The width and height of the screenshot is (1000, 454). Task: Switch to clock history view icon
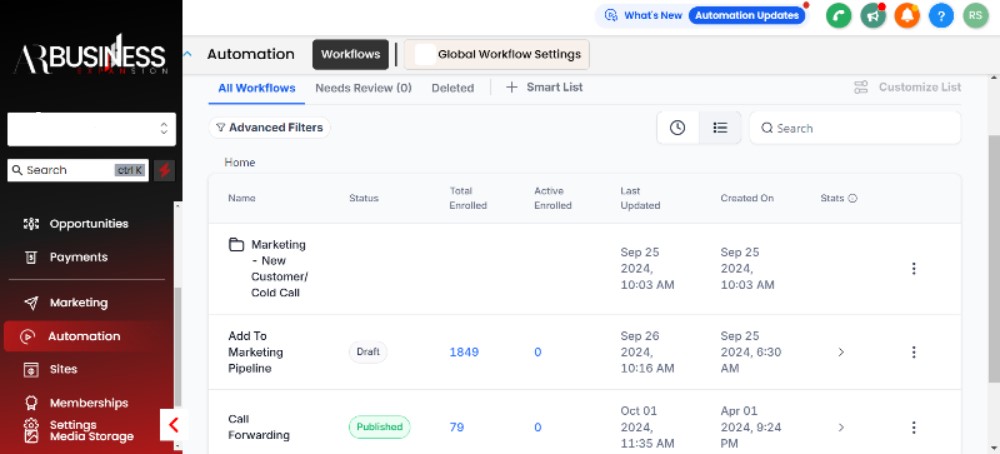point(677,128)
